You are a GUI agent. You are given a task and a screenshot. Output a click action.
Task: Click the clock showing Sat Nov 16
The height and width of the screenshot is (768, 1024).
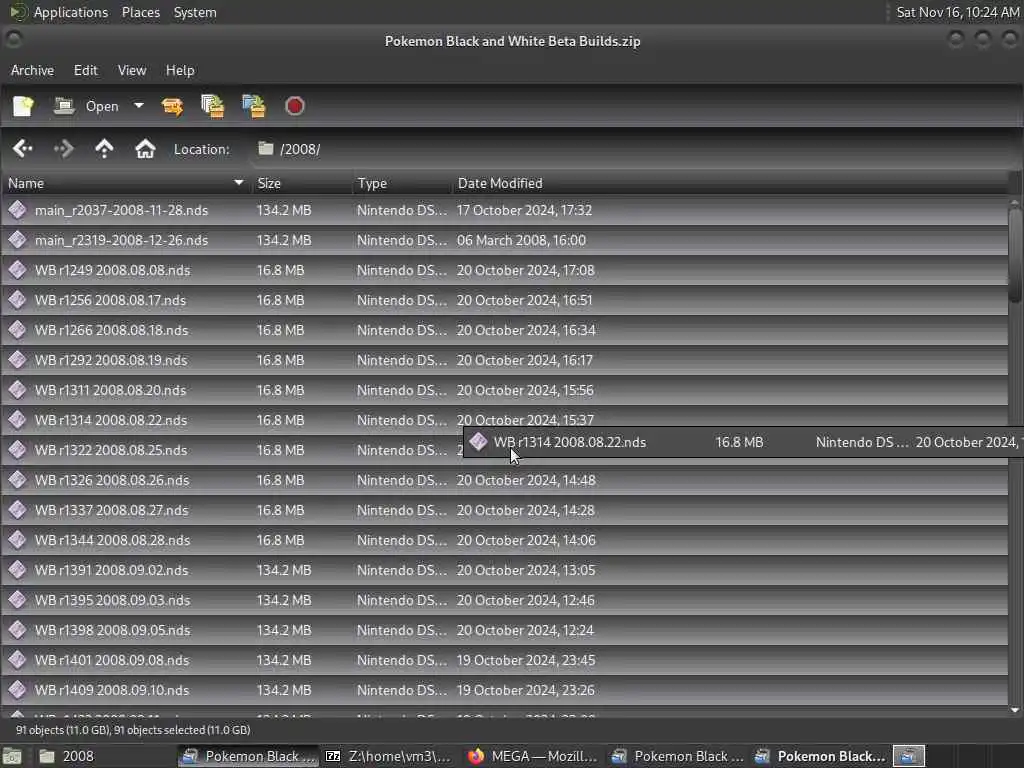pos(957,12)
